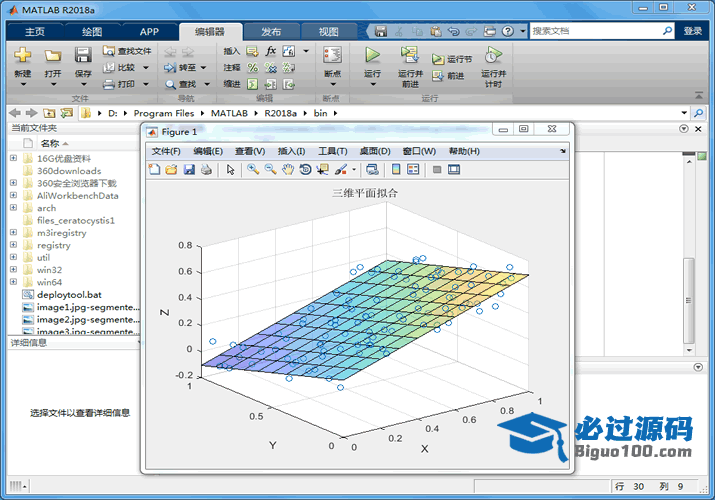Select the m3iregistry folder

click(62, 232)
